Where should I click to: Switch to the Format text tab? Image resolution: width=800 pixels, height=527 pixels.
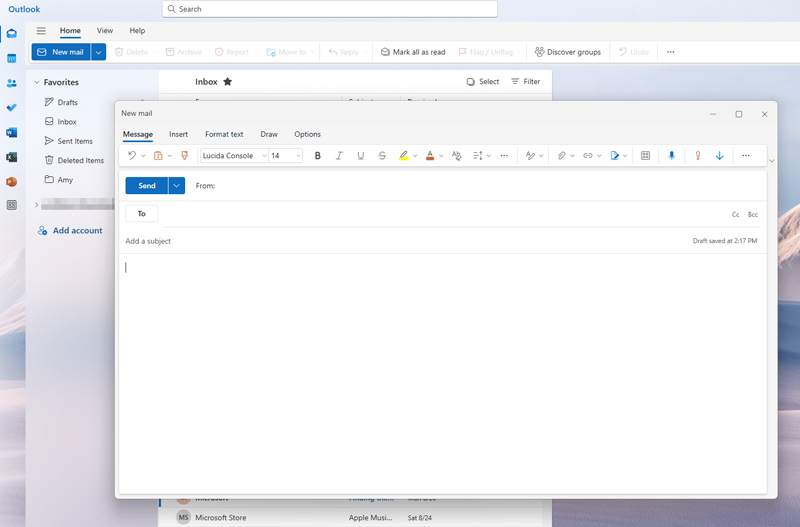(224, 134)
